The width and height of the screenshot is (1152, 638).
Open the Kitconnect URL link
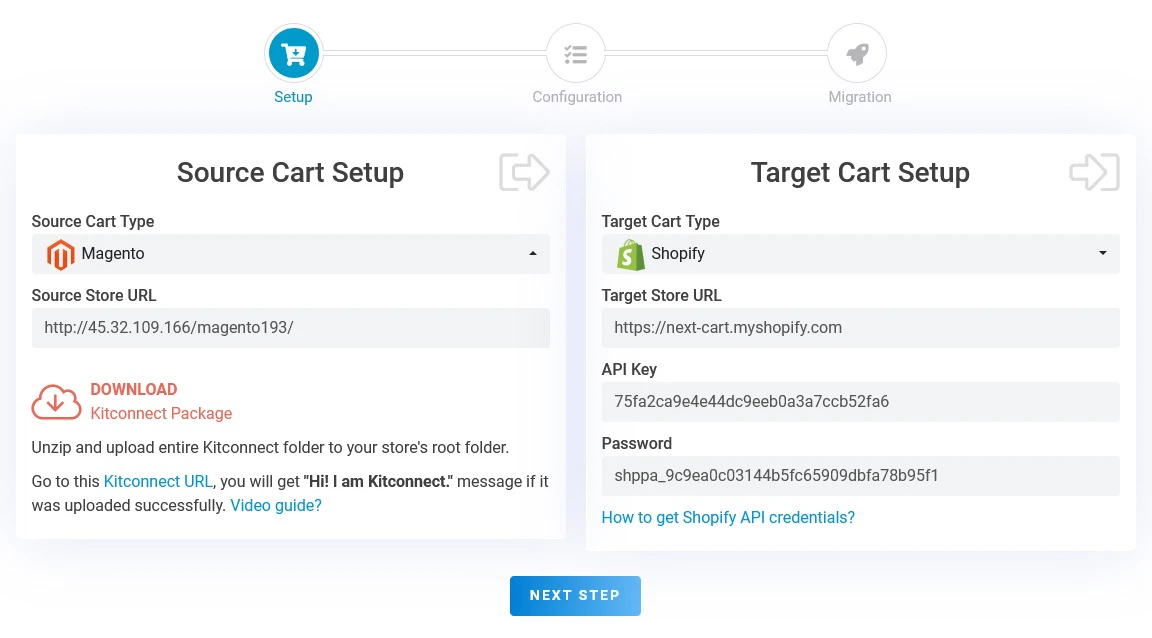(157, 481)
